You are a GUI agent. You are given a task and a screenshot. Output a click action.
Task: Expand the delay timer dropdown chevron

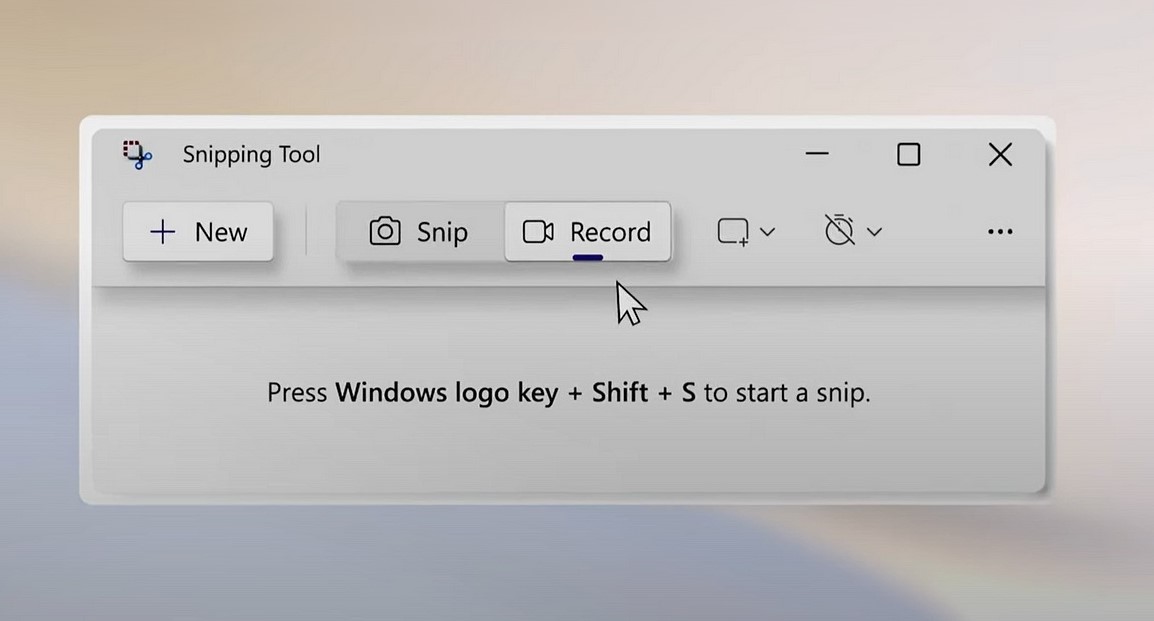tap(874, 232)
